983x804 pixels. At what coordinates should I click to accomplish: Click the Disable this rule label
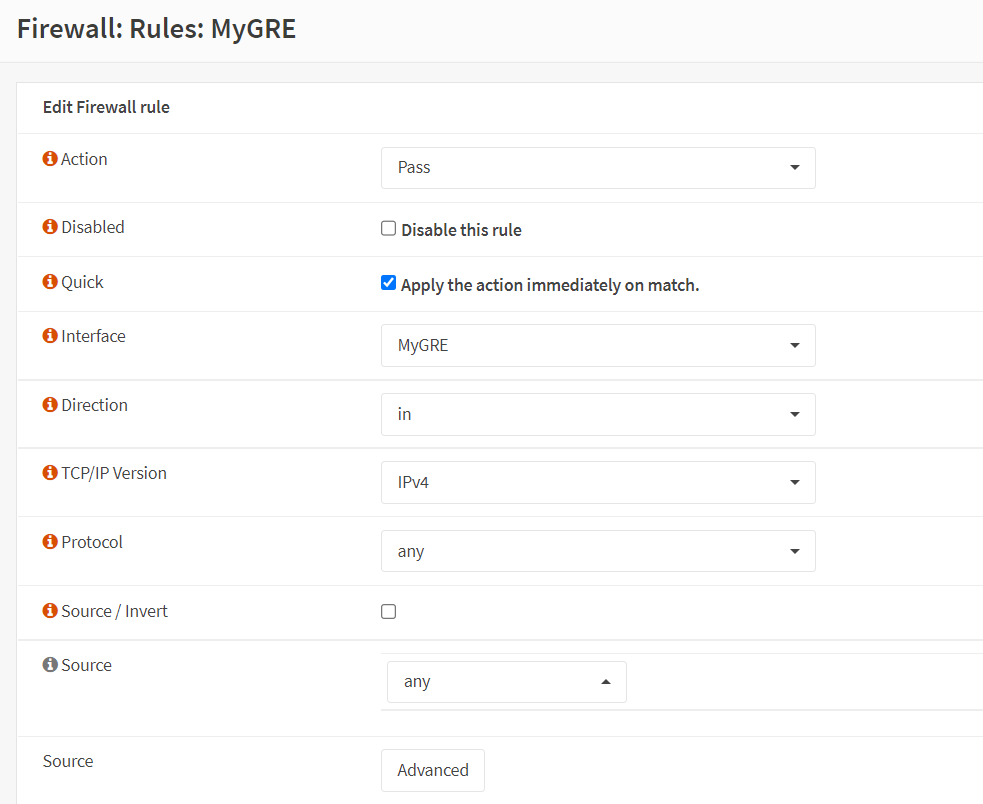461,230
